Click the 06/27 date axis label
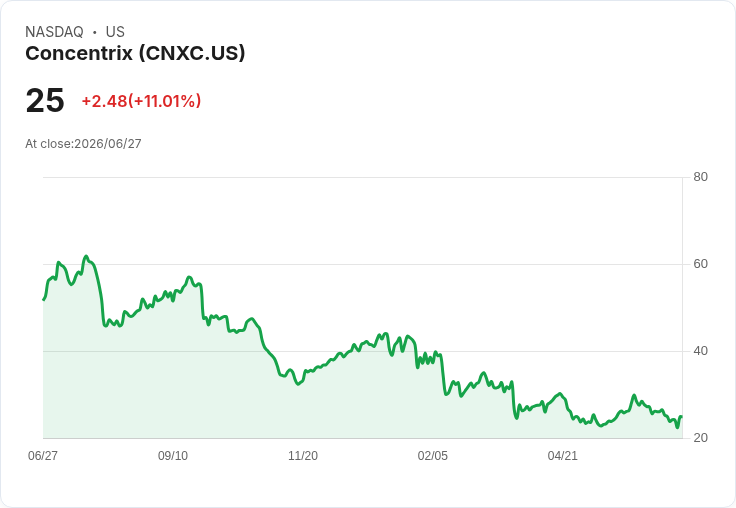Screen dimensions: 736x508 coord(43,455)
